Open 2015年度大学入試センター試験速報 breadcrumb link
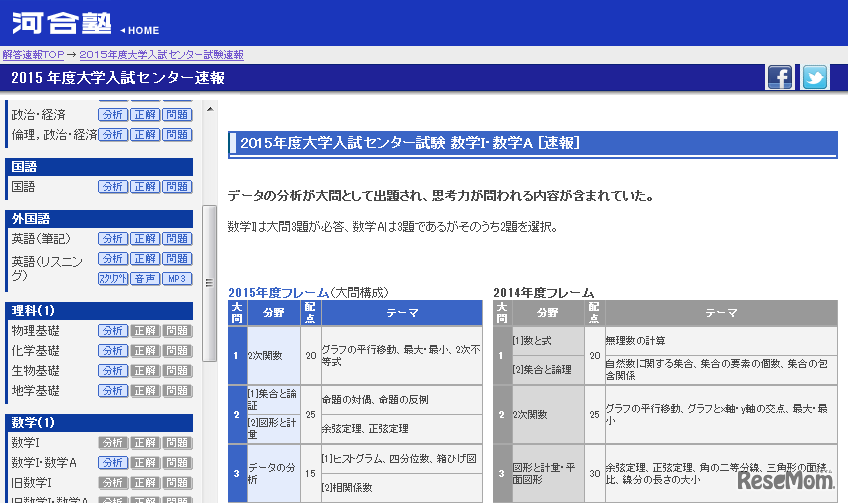 [x=161, y=55]
